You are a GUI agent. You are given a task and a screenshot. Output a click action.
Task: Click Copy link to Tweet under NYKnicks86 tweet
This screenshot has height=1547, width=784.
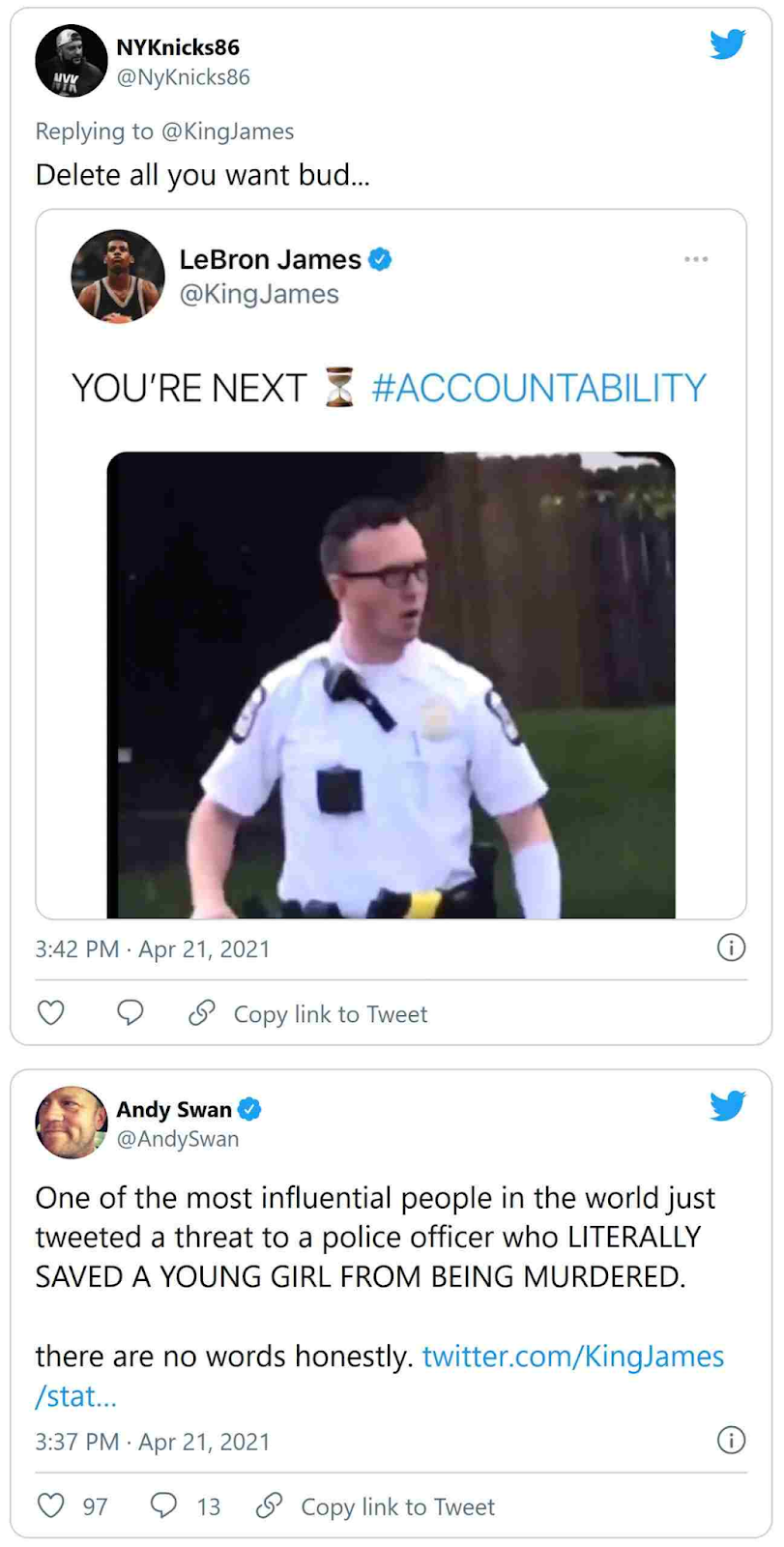tap(307, 1013)
